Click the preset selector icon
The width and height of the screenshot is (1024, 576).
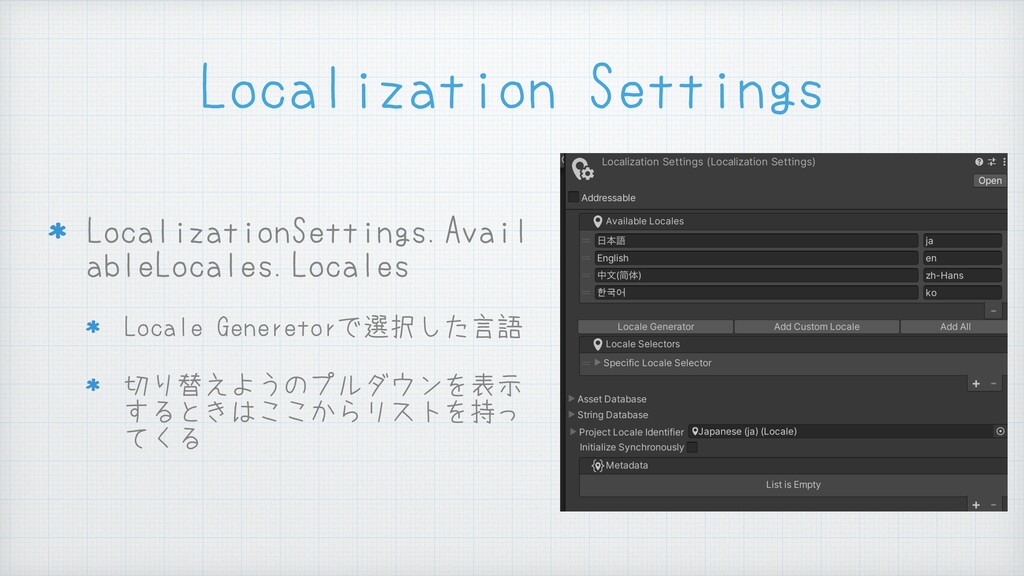(992, 162)
